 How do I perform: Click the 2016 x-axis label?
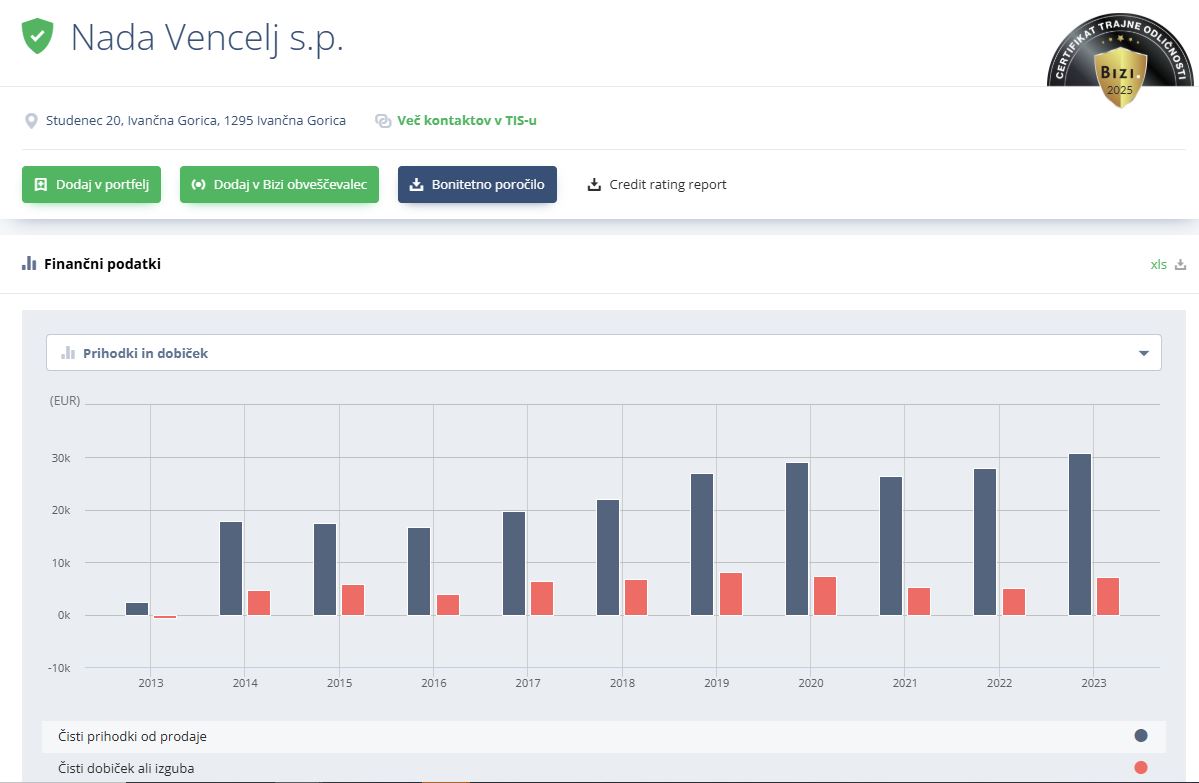pyautogui.click(x=434, y=683)
